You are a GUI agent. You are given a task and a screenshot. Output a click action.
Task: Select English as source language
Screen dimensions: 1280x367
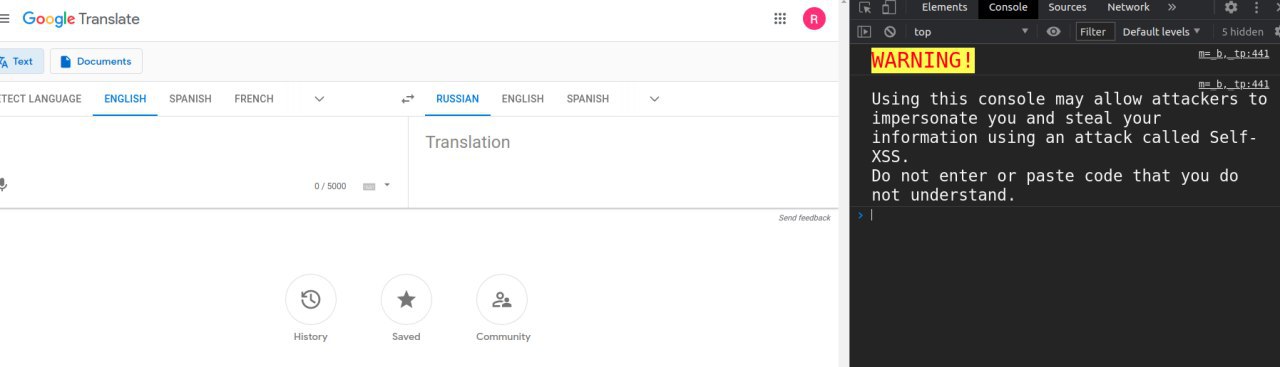click(125, 99)
